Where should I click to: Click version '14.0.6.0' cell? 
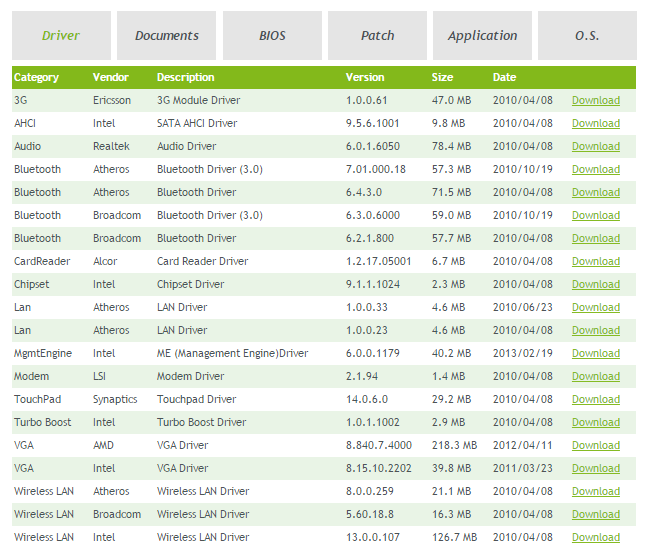pyautogui.click(x=367, y=399)
